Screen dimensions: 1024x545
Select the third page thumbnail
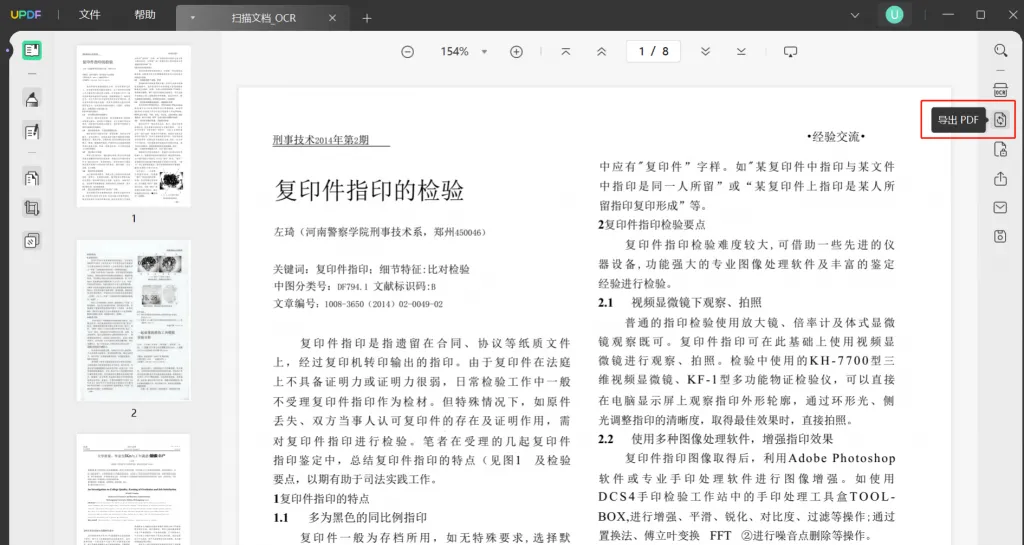tap(134, 490)
